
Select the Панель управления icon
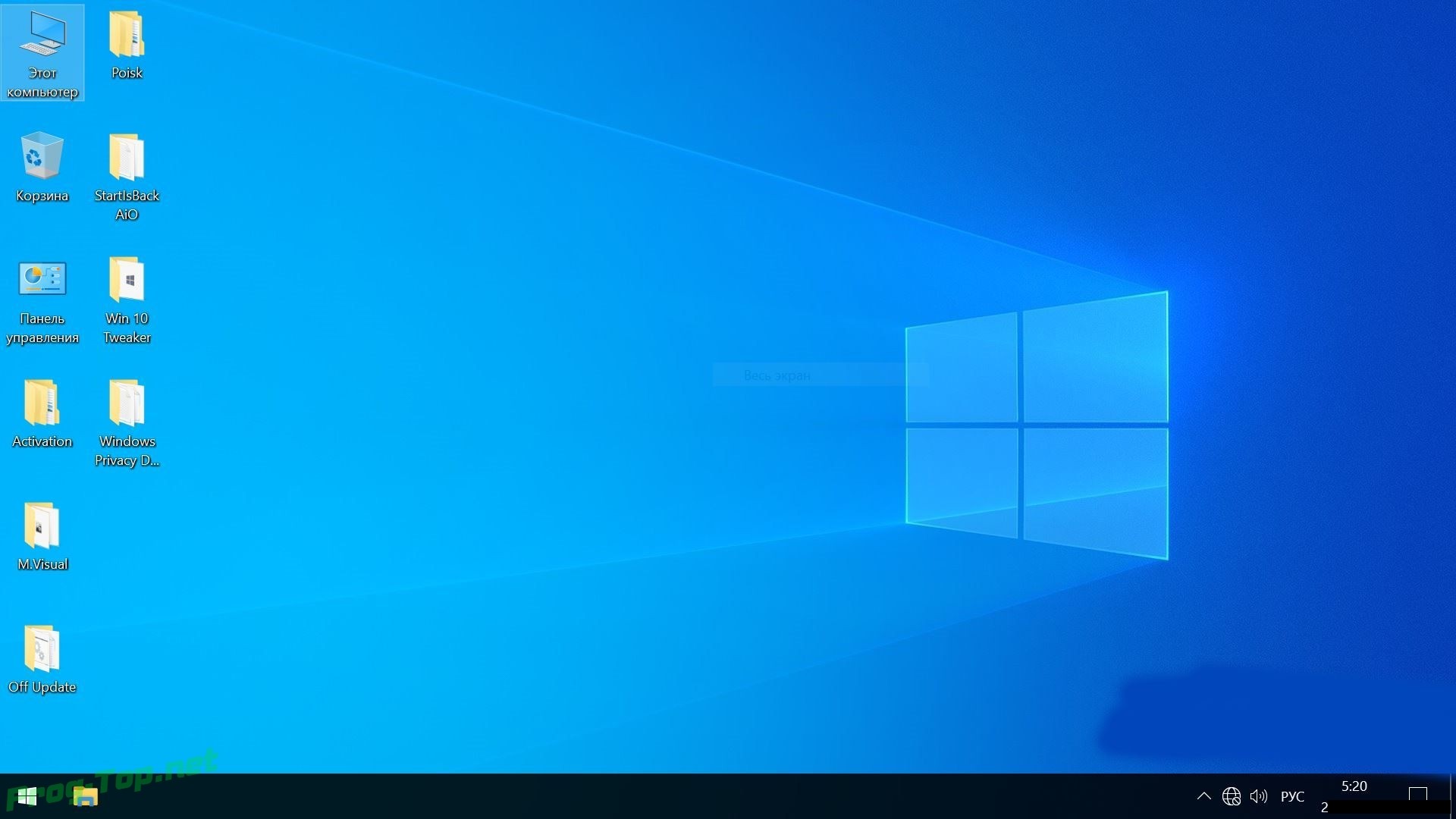point(42,300)
